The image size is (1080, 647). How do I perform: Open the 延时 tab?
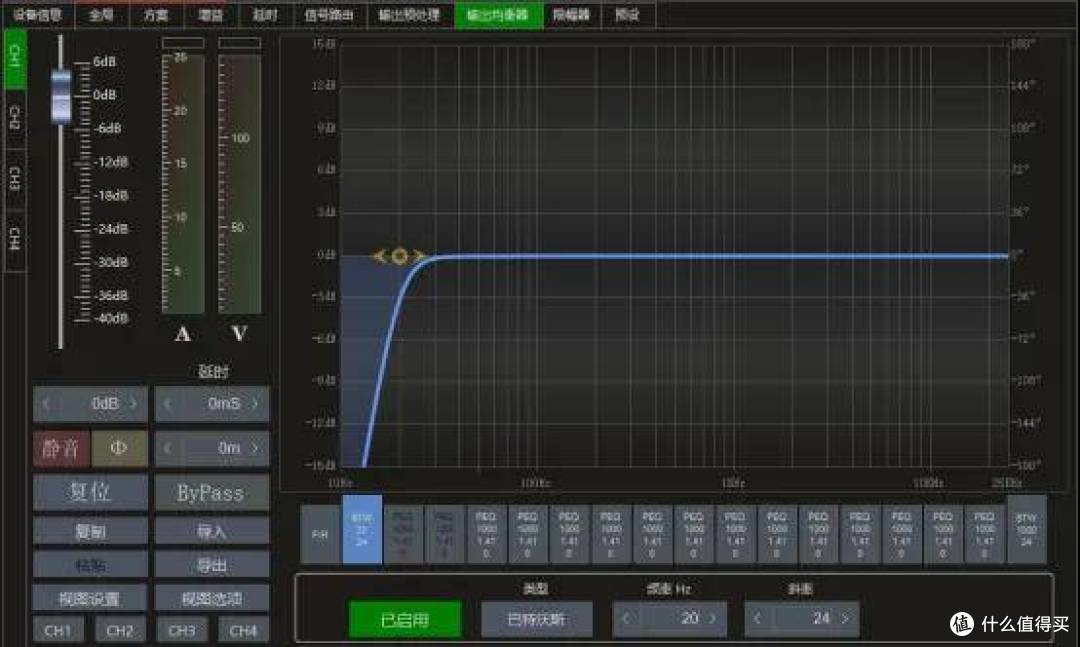(x=265, y=14)
